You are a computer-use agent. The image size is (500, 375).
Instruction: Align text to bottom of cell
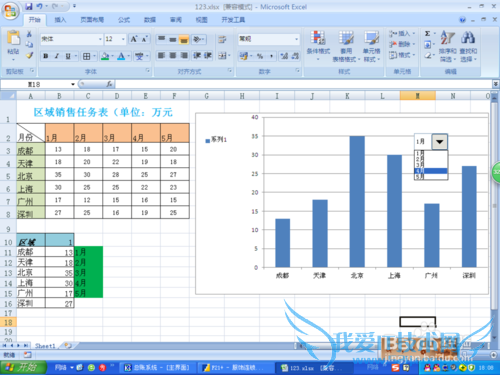point(183,39)
